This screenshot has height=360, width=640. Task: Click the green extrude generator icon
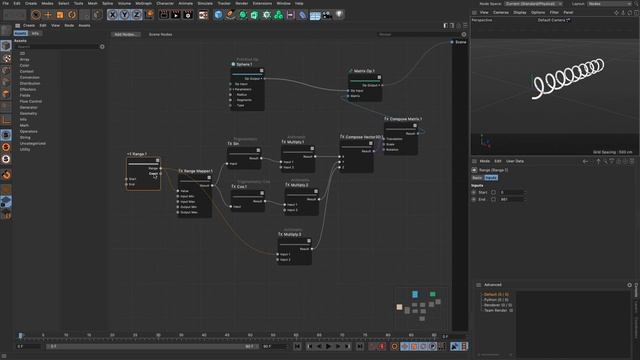tap(254, 15)
